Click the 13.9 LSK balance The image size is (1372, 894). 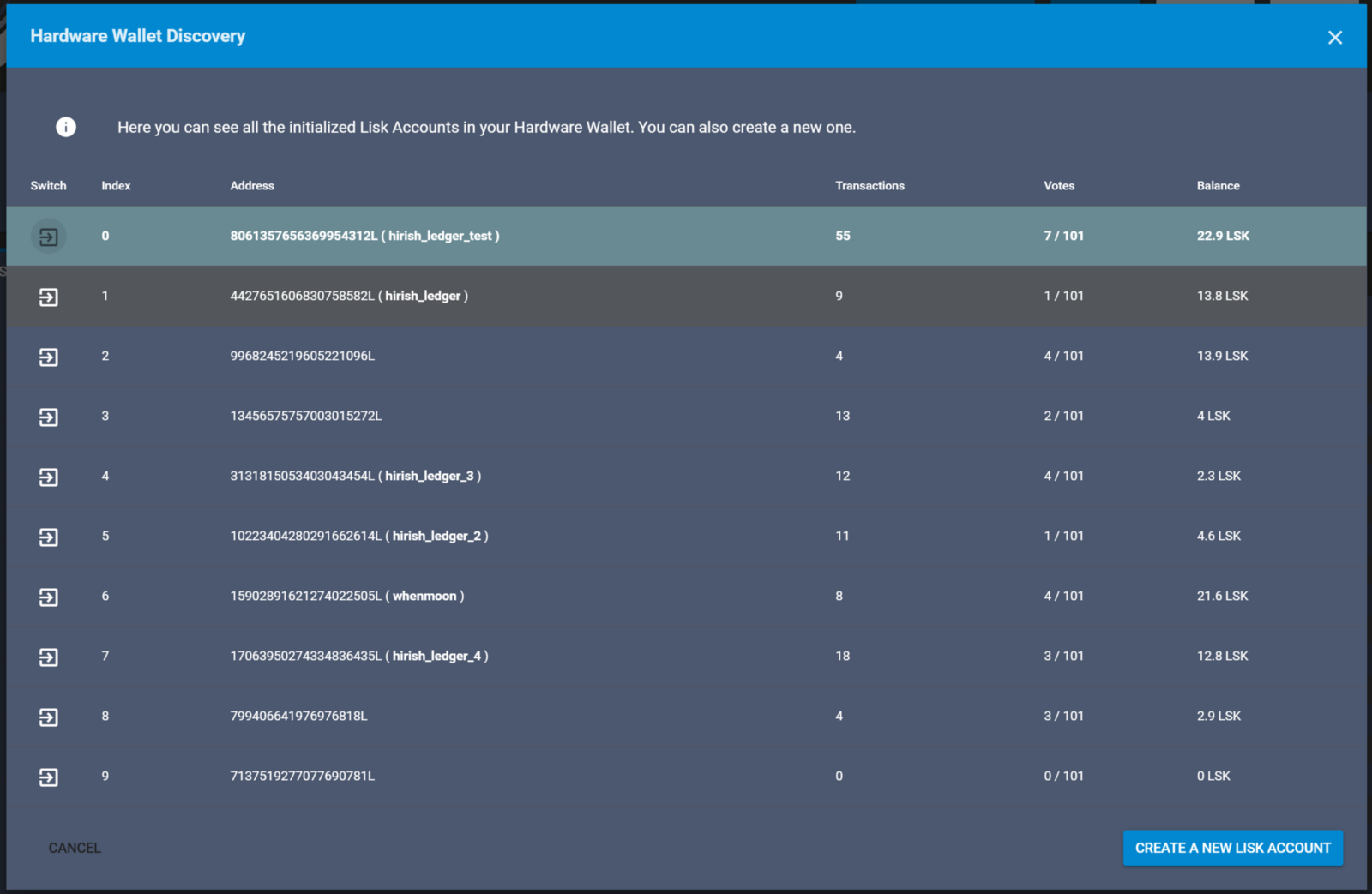coord(1222,356)
